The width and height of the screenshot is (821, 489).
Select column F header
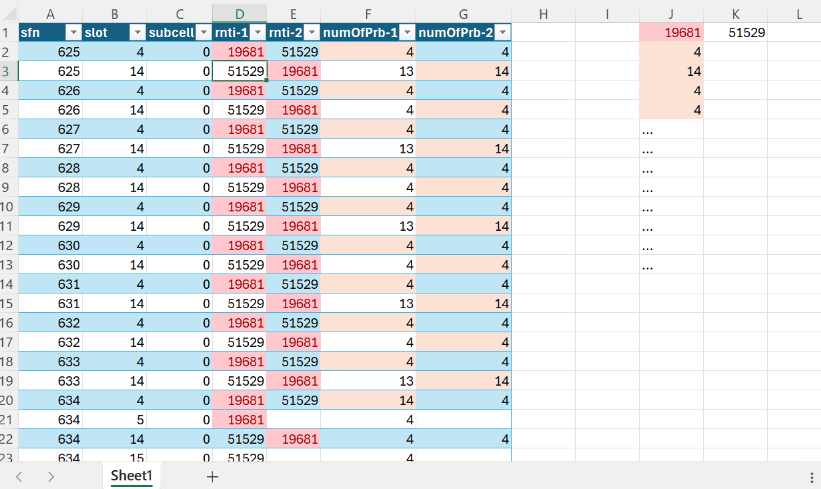[x=368, y=14]
